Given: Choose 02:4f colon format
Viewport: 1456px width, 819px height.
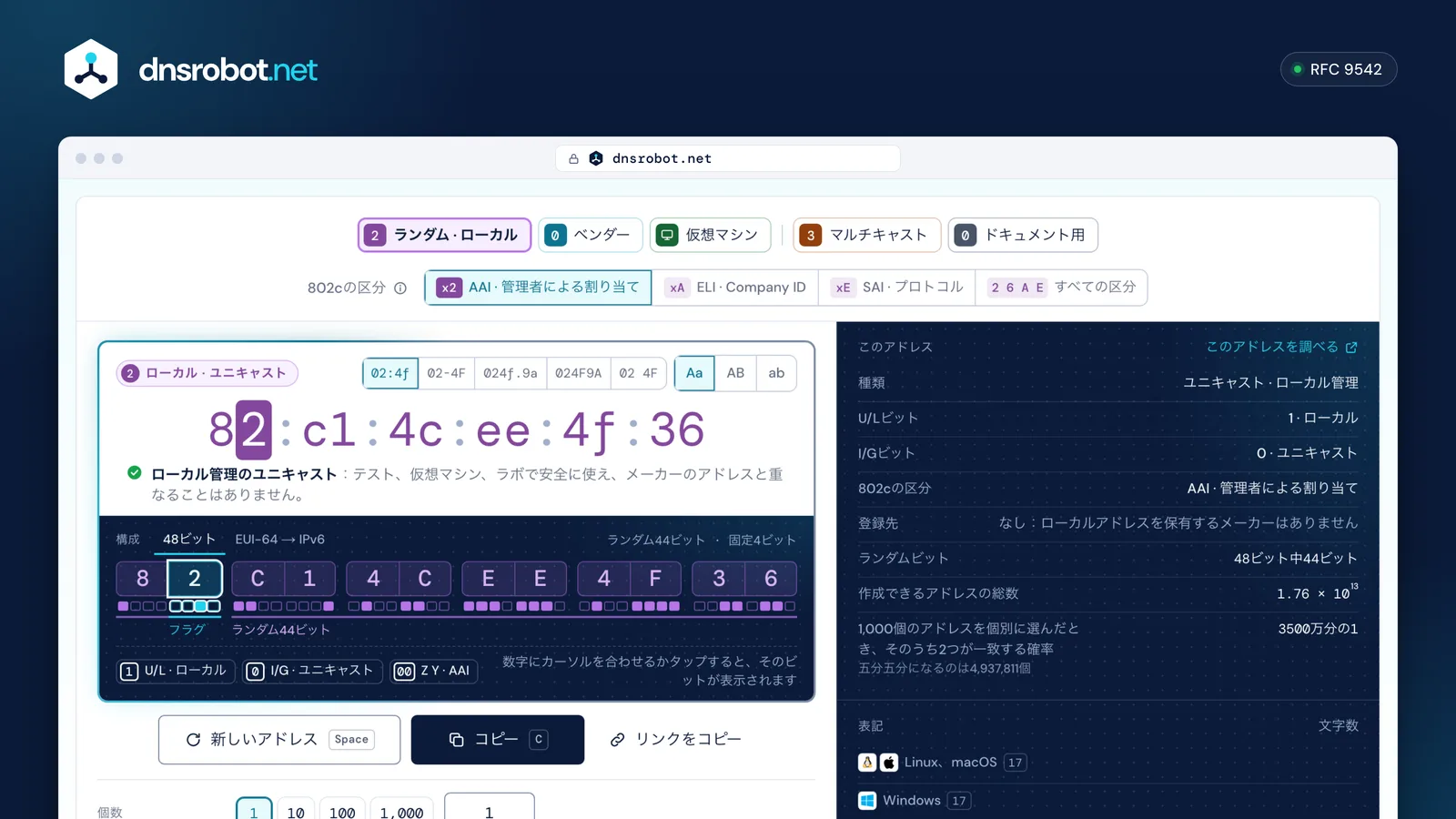Looking at the screenshot, I should (x=390, y=373).
